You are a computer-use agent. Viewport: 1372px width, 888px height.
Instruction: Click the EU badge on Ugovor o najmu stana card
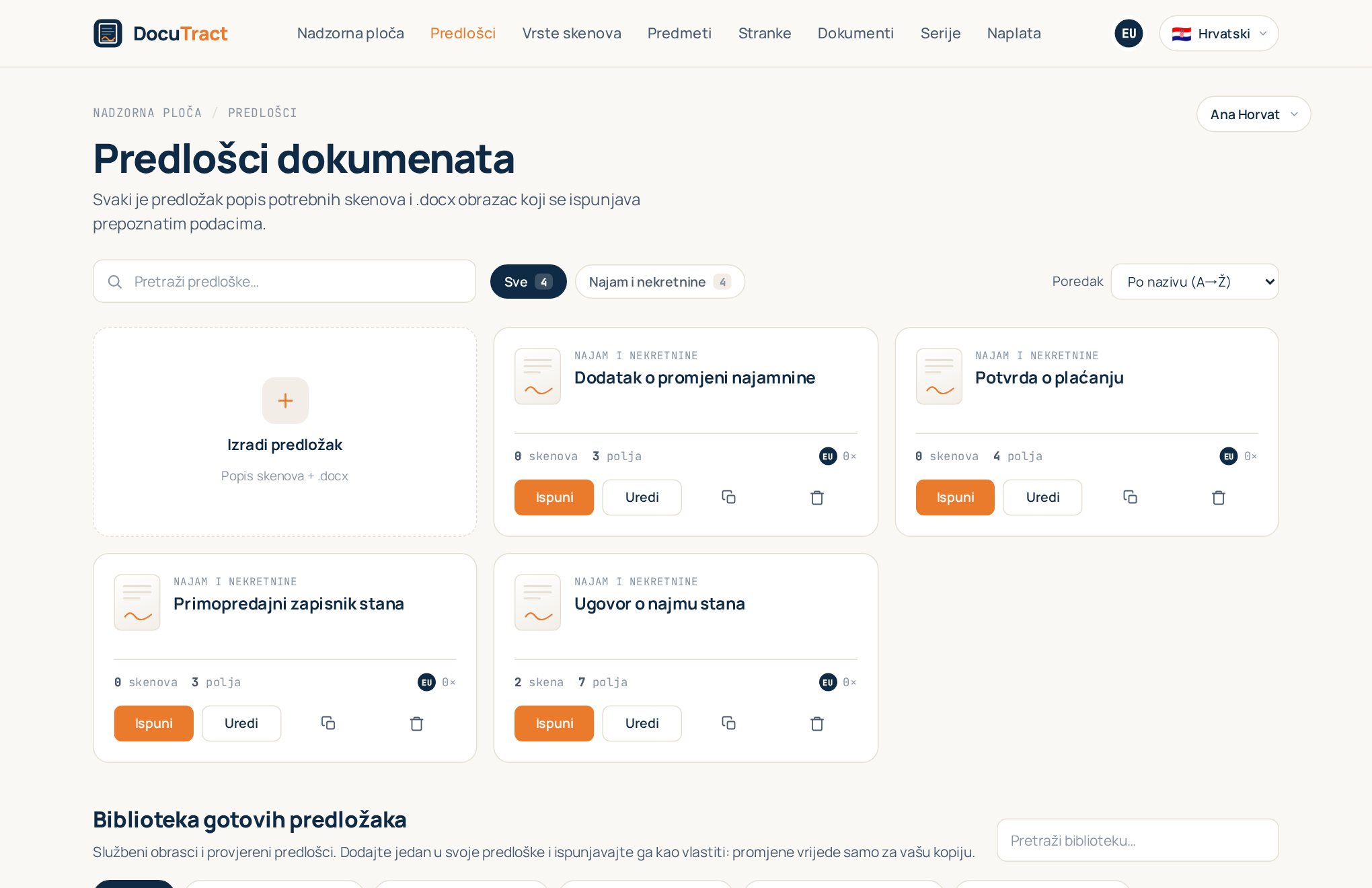(828, 682)
